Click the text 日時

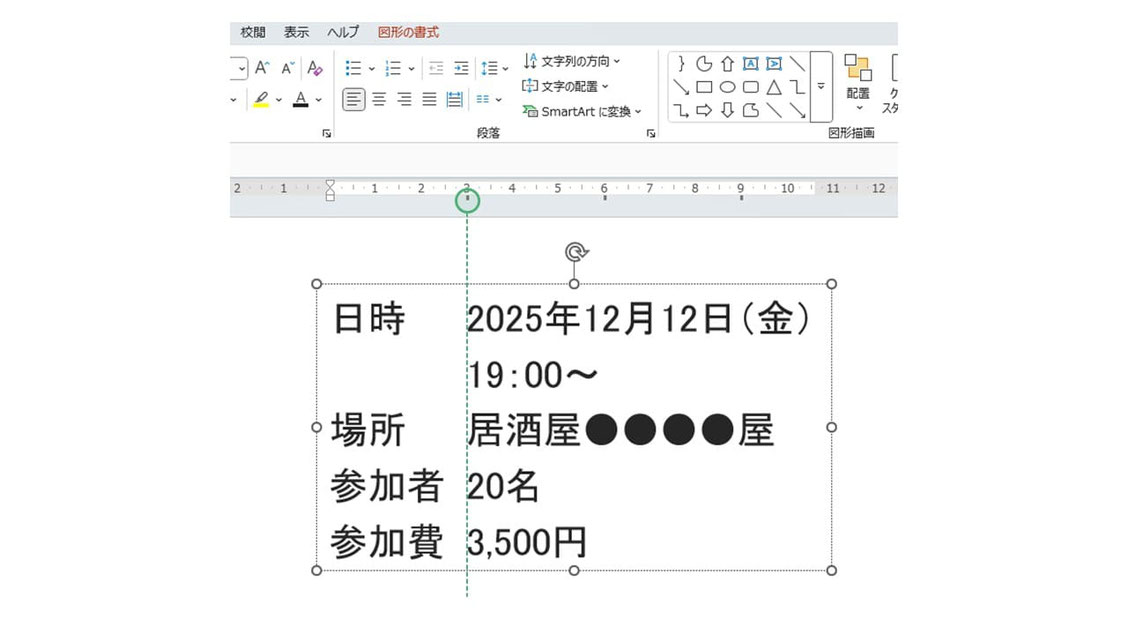(368, 319)
